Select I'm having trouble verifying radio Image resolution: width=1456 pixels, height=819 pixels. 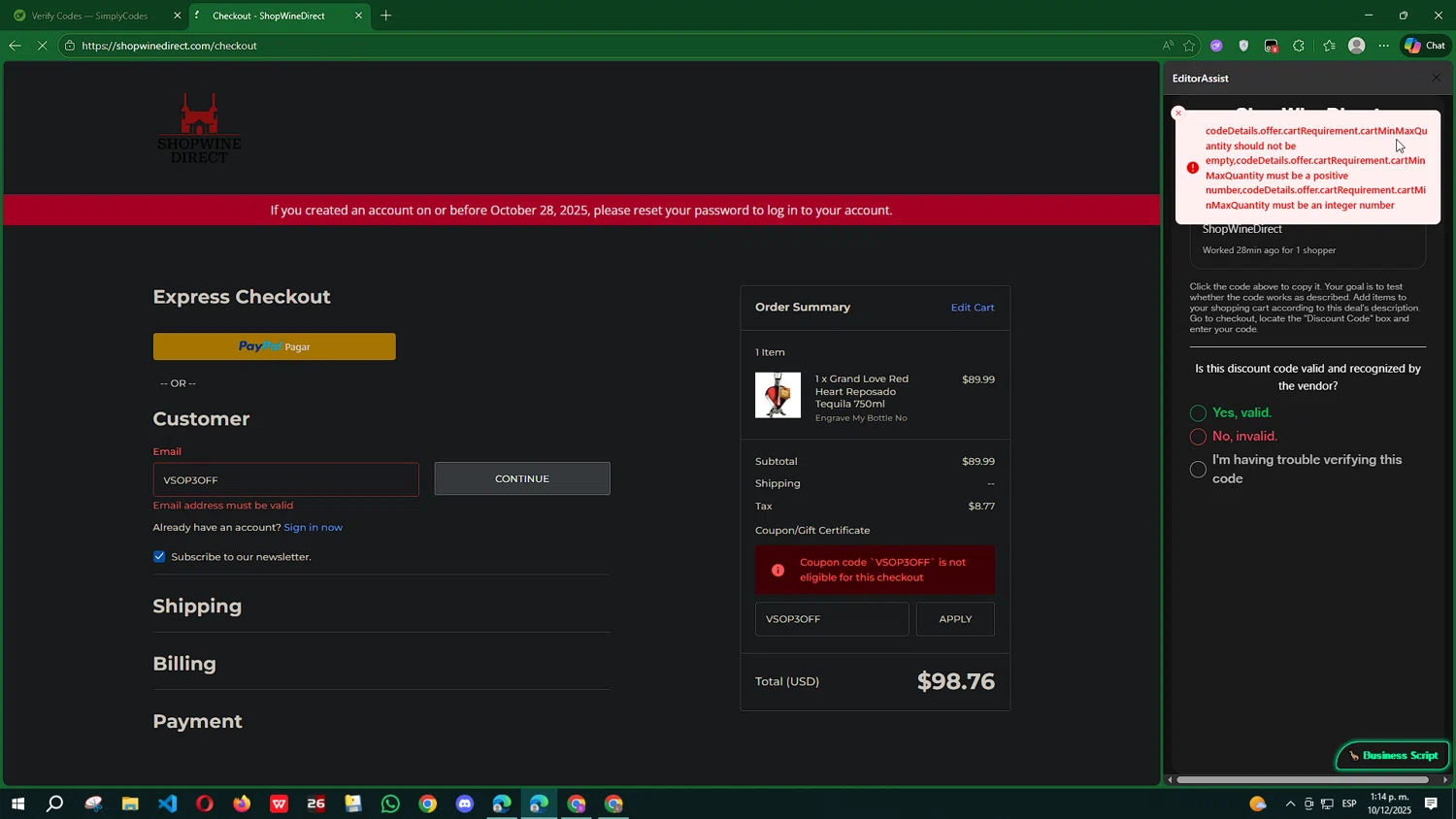pos(1198,470)
